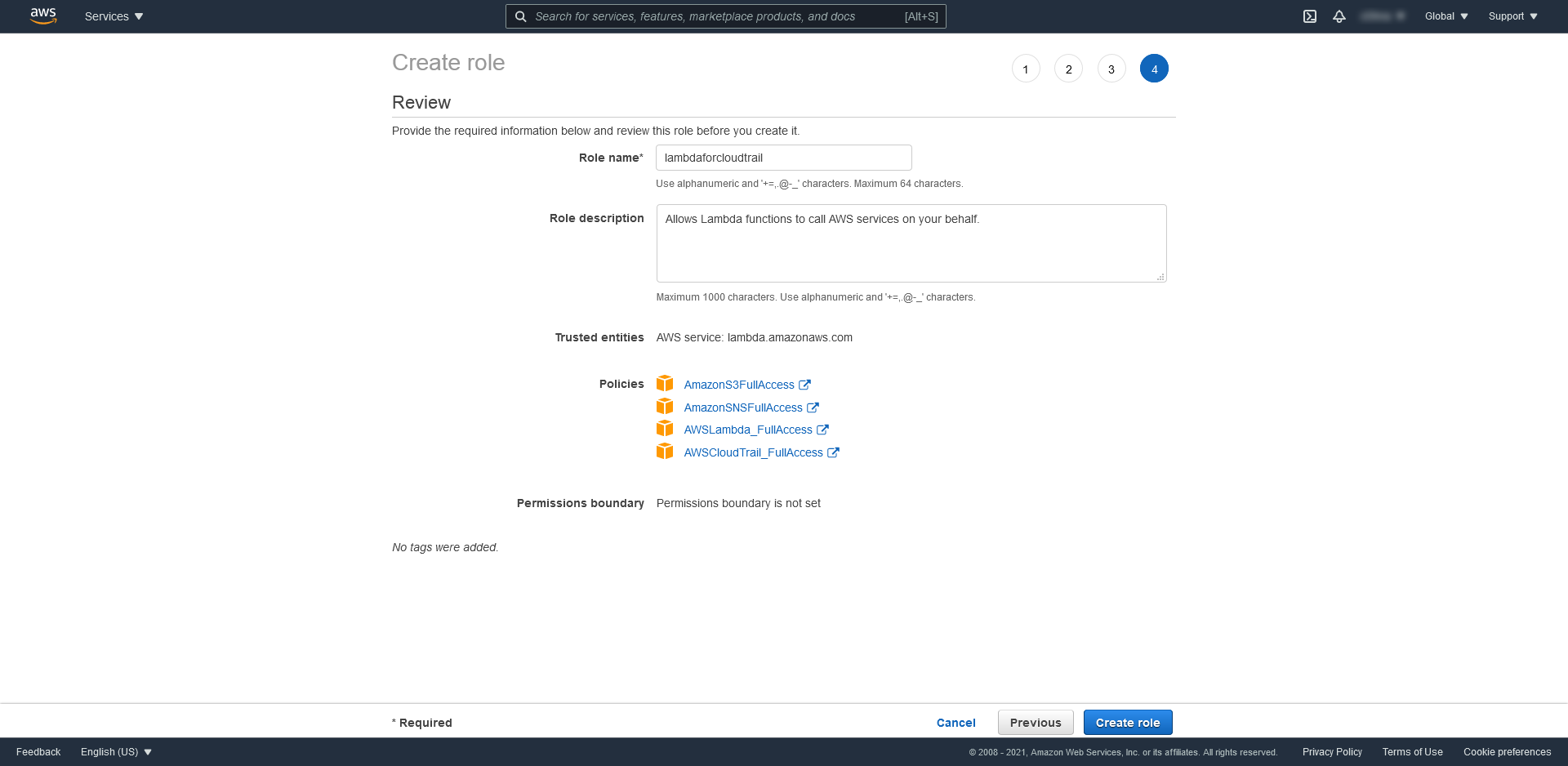
Task: Click the Create role button
Action: (1128, 723)
